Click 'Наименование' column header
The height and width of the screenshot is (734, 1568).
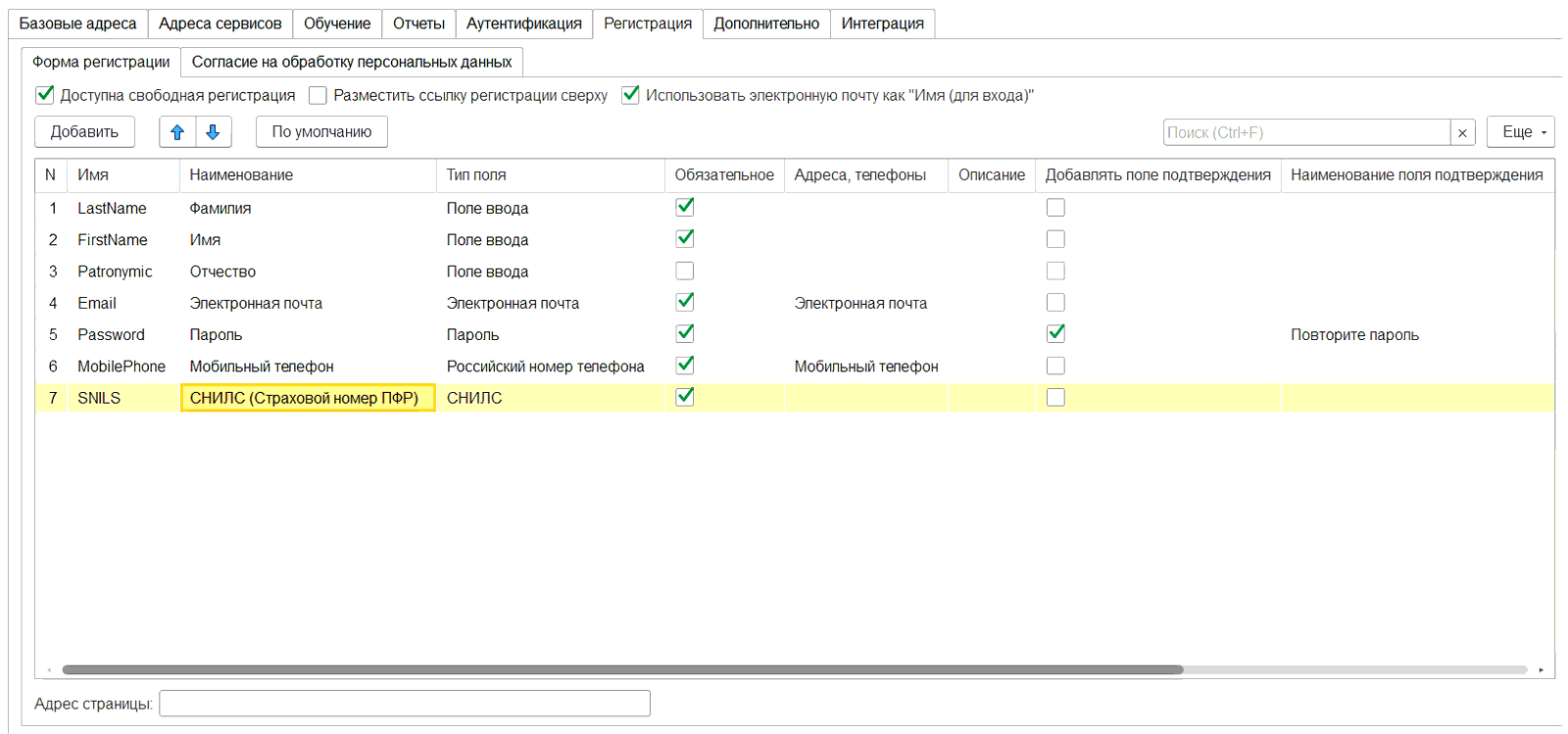click(x=308, y=174)
